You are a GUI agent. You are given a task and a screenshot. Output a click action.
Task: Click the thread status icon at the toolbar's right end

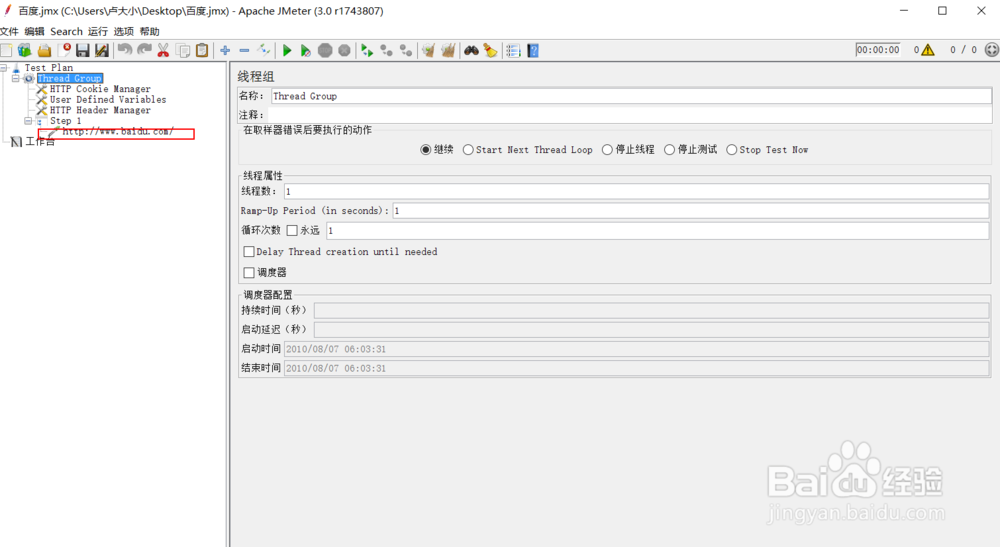992,50
